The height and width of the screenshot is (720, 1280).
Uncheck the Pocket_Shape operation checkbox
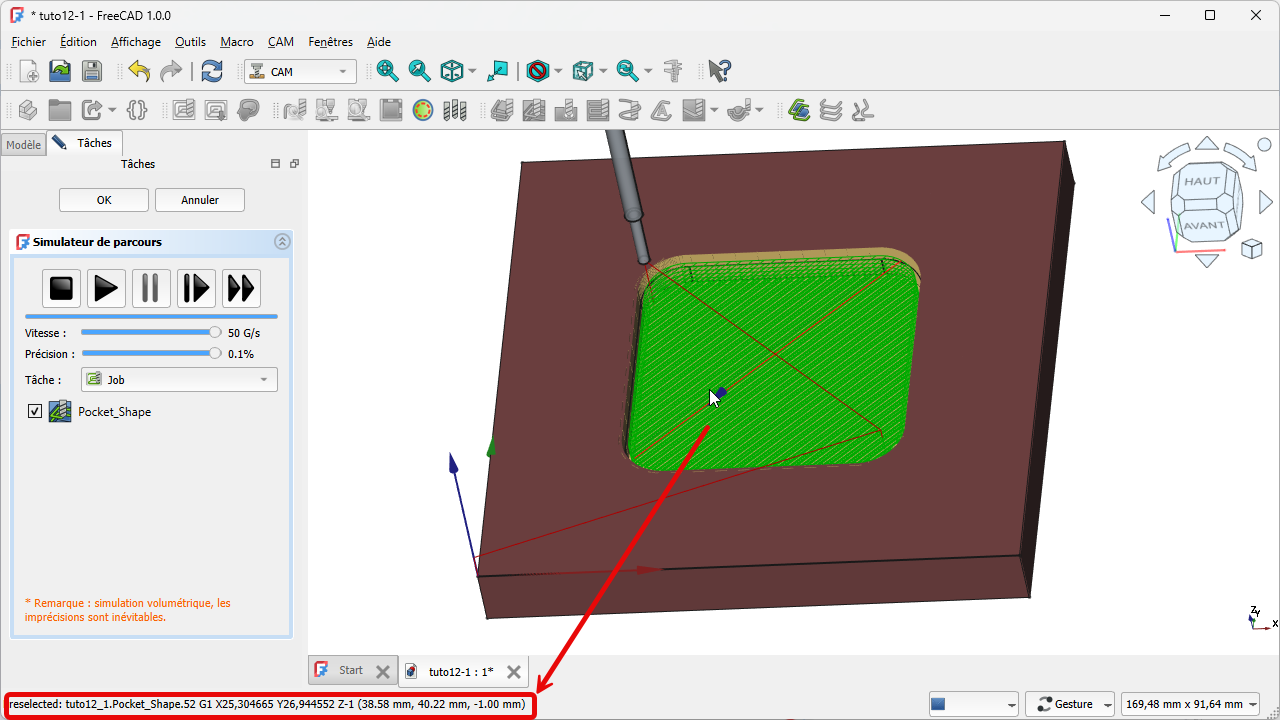(x=35, y=411)
